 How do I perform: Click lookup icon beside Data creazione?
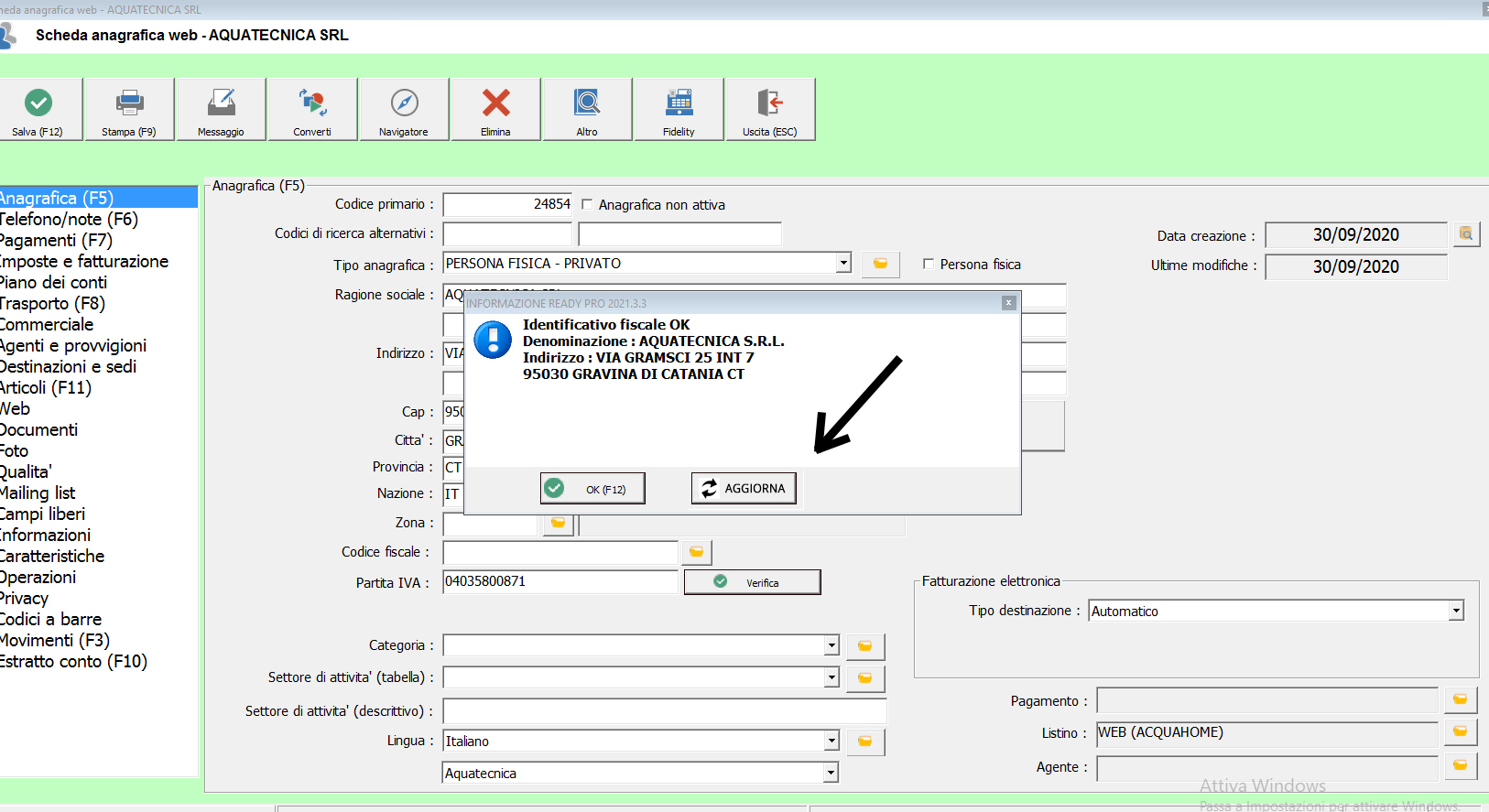[x=1466, y=234]
